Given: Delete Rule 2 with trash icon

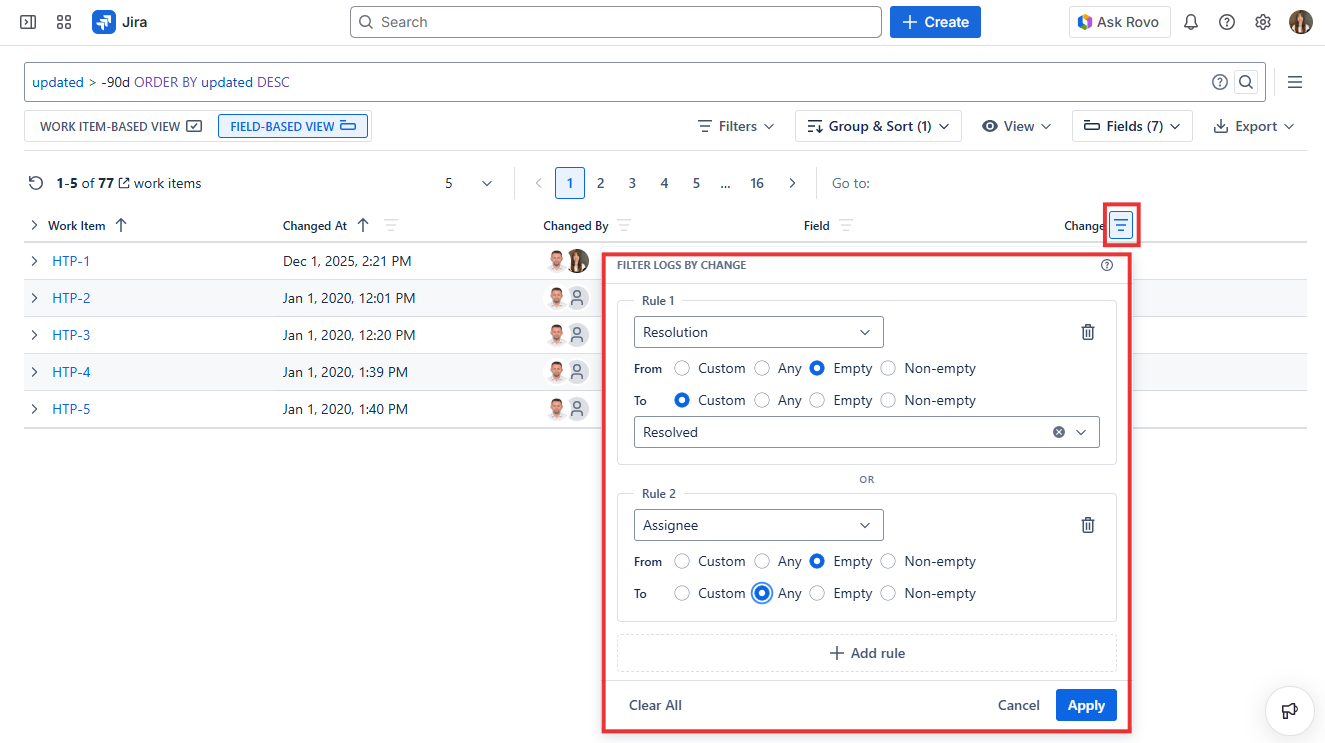Looking at the screenshot, I should tap(1088, 525).
